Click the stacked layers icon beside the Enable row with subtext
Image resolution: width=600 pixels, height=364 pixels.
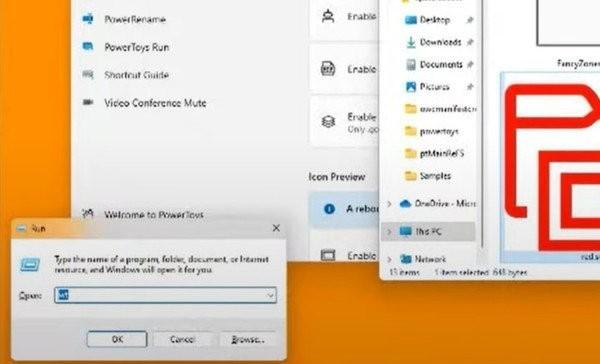pos(328,122)
